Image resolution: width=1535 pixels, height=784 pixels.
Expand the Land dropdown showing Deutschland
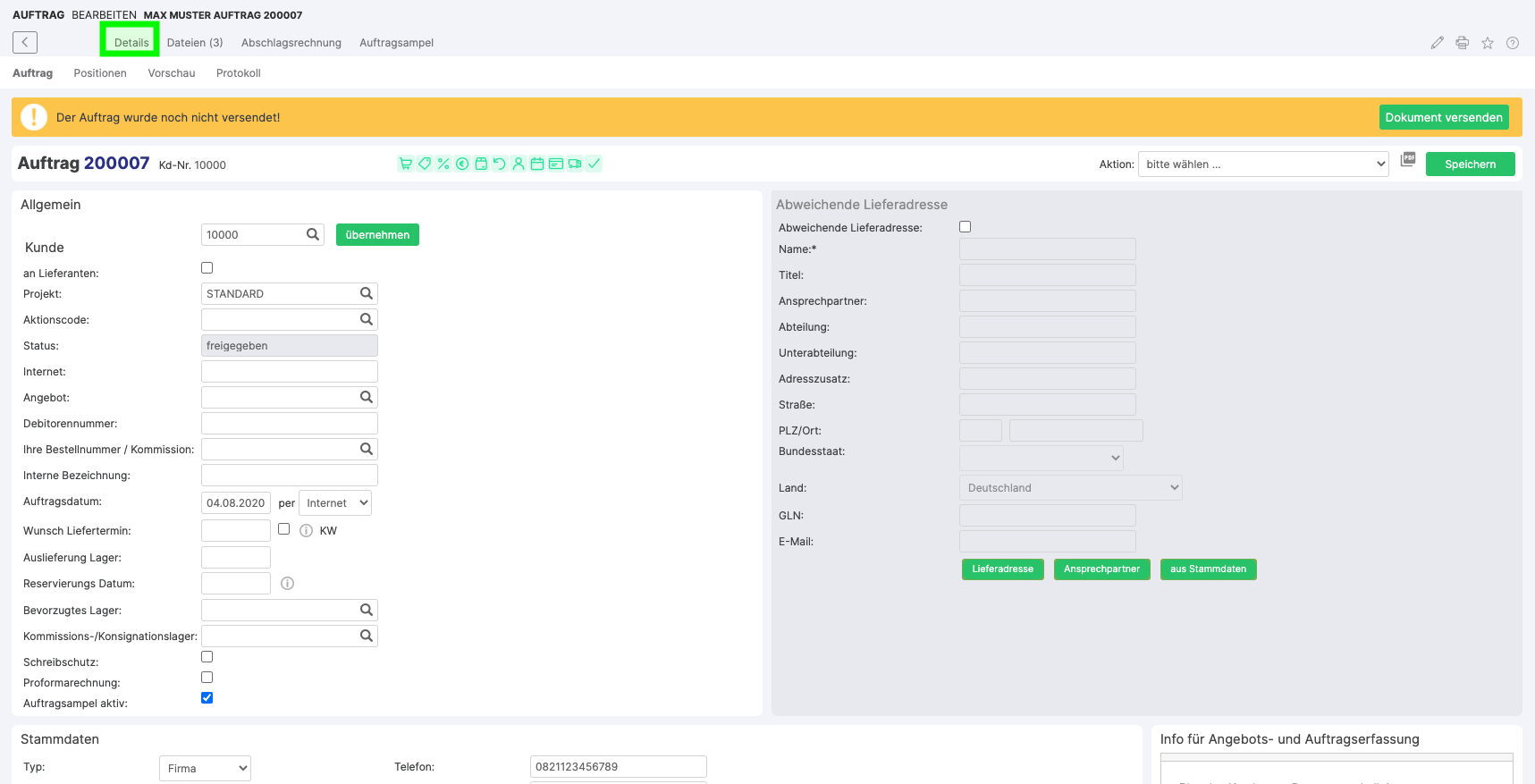[1070, 488]
